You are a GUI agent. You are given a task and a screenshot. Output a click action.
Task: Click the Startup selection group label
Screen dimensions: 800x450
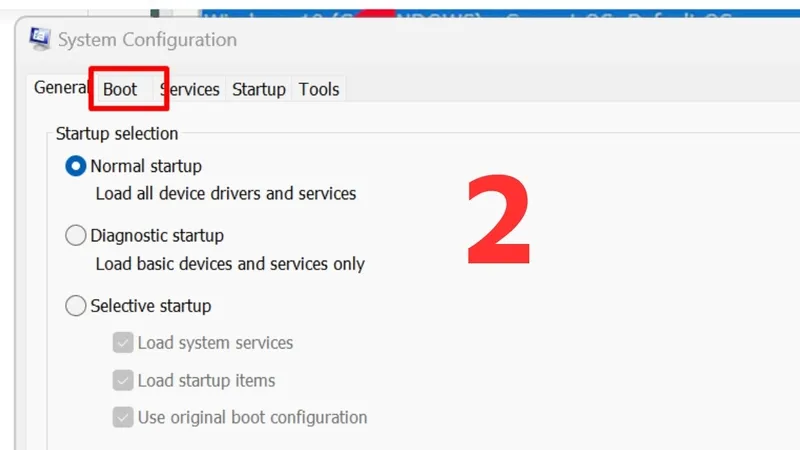[117, 133]
